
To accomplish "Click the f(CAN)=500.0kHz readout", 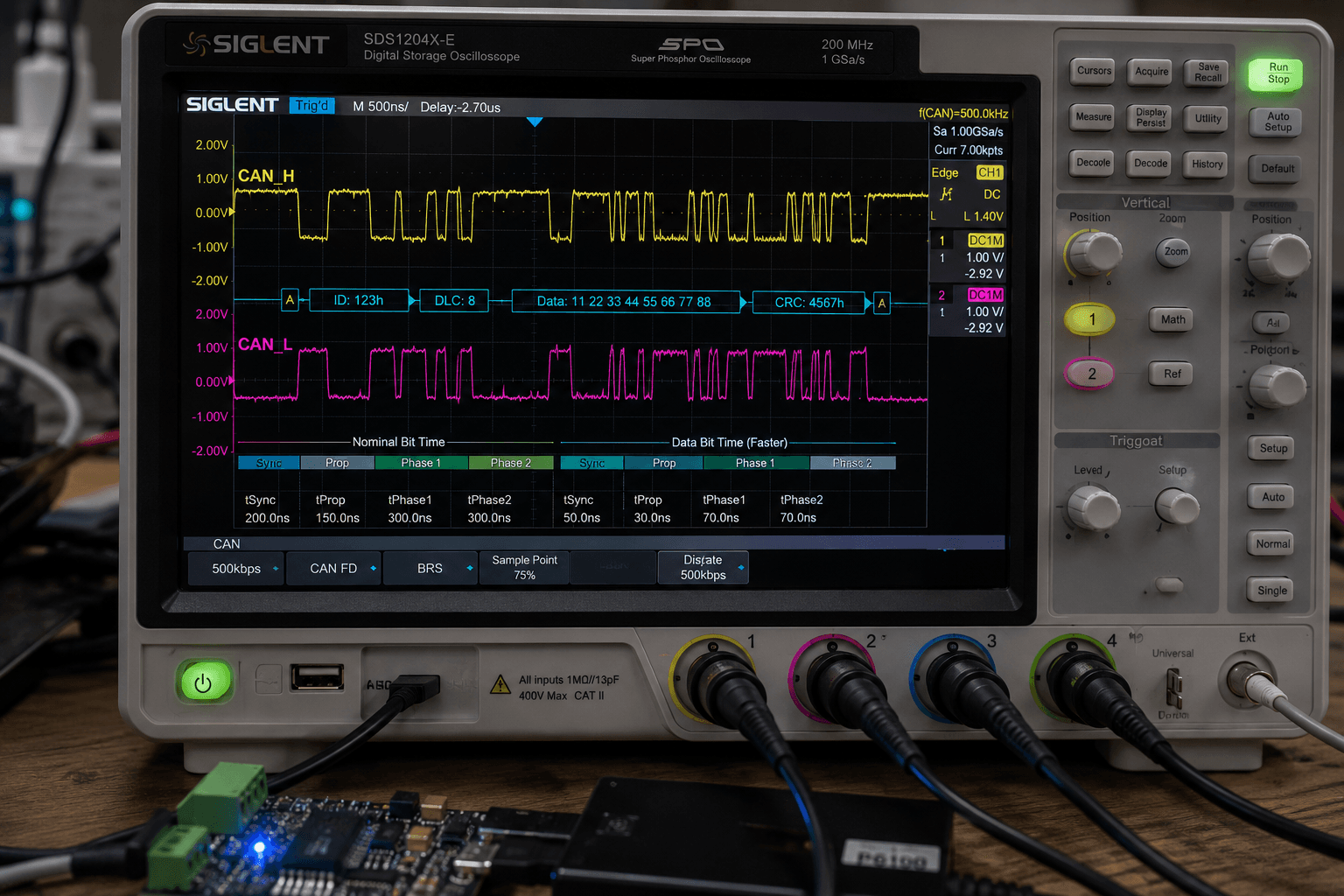I will coord(963,114).
